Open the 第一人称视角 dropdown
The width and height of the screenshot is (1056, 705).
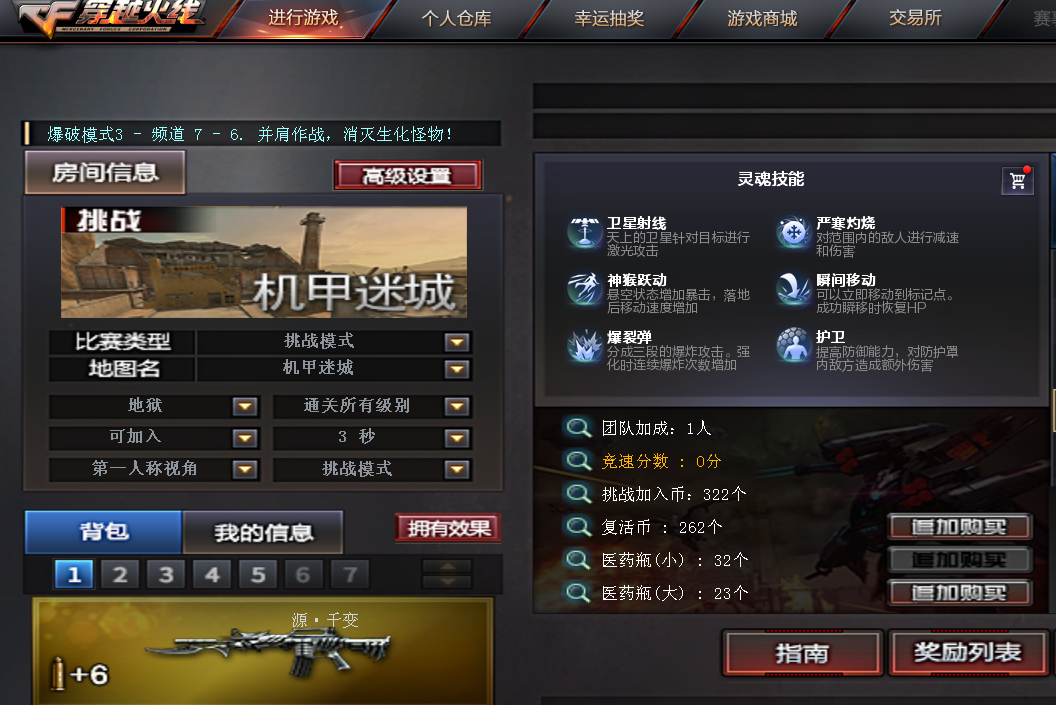pyautogui.click(x=244, y=469)
